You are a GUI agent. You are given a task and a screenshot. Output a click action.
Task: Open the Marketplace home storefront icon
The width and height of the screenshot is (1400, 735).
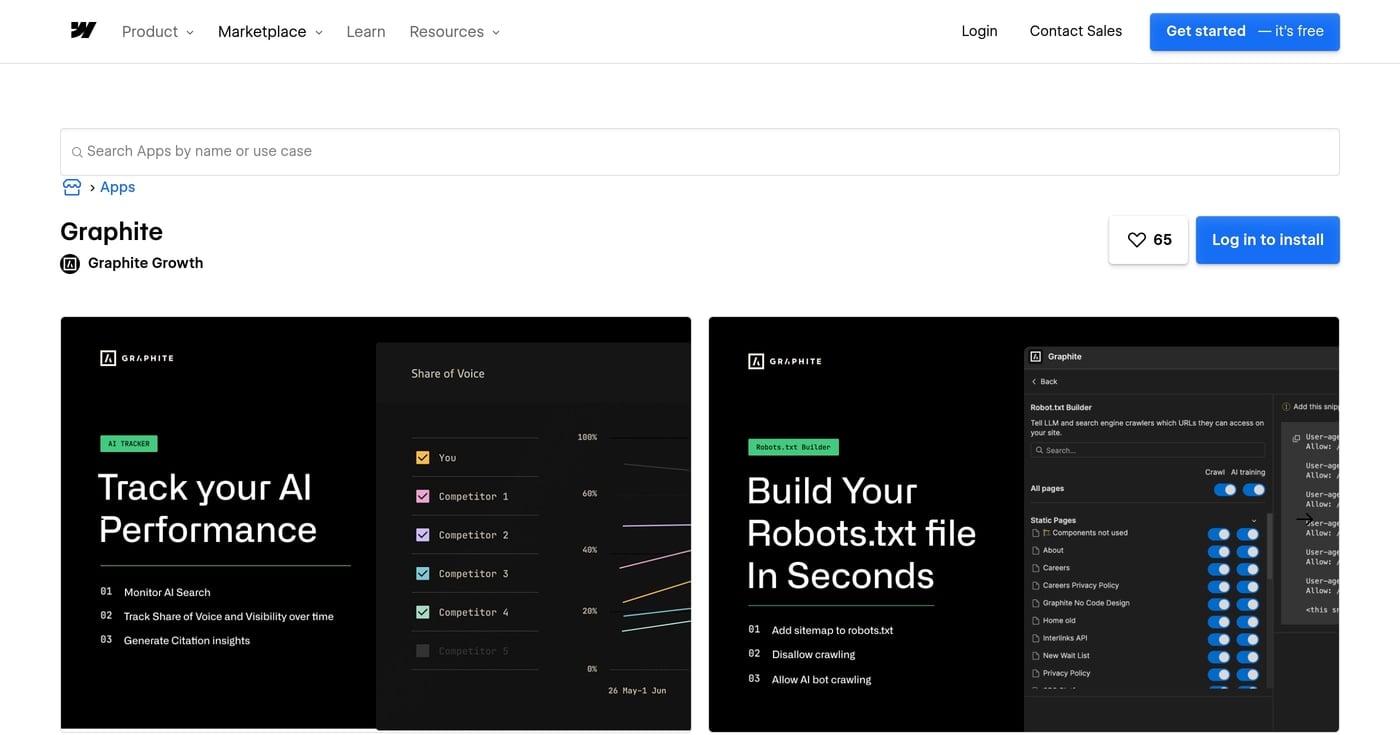71,187
